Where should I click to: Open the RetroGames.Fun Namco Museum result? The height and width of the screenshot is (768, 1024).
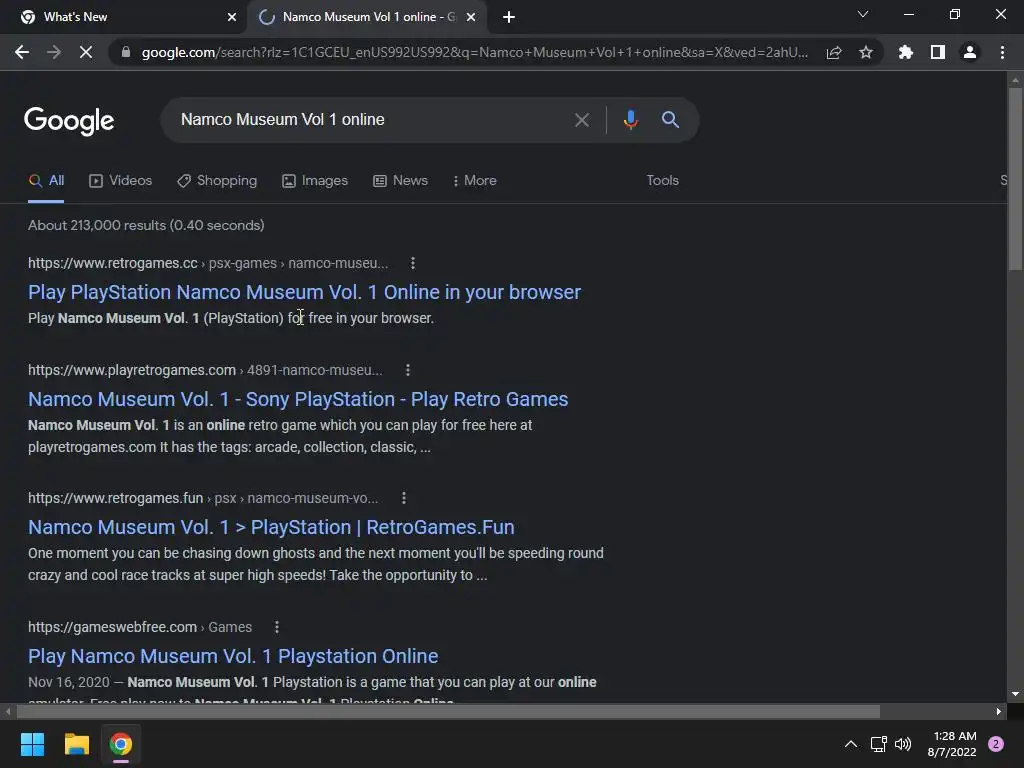[271, 527]
